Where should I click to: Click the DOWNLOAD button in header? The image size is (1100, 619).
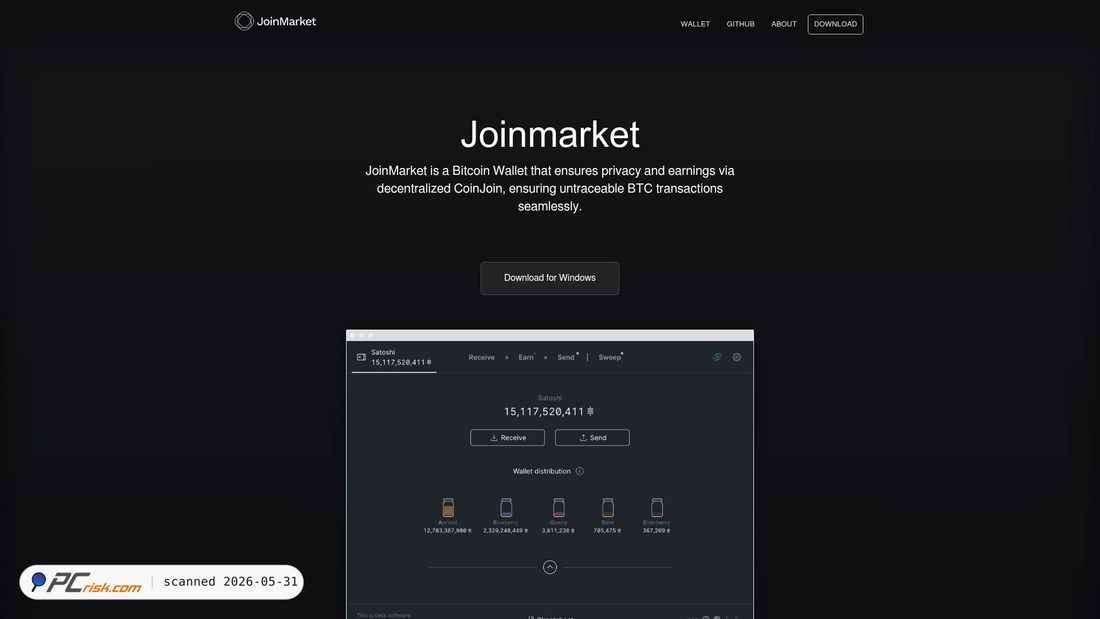[835, 24]
